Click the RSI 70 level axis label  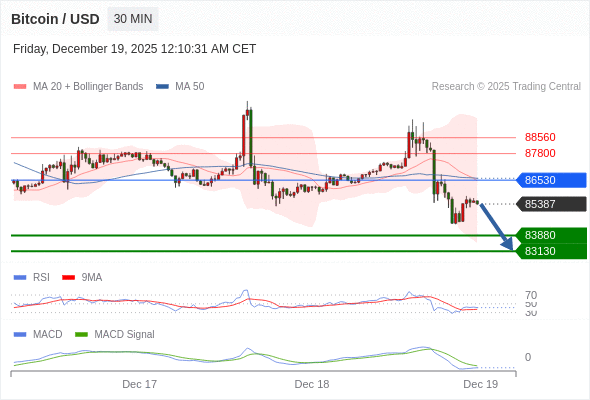531,295
